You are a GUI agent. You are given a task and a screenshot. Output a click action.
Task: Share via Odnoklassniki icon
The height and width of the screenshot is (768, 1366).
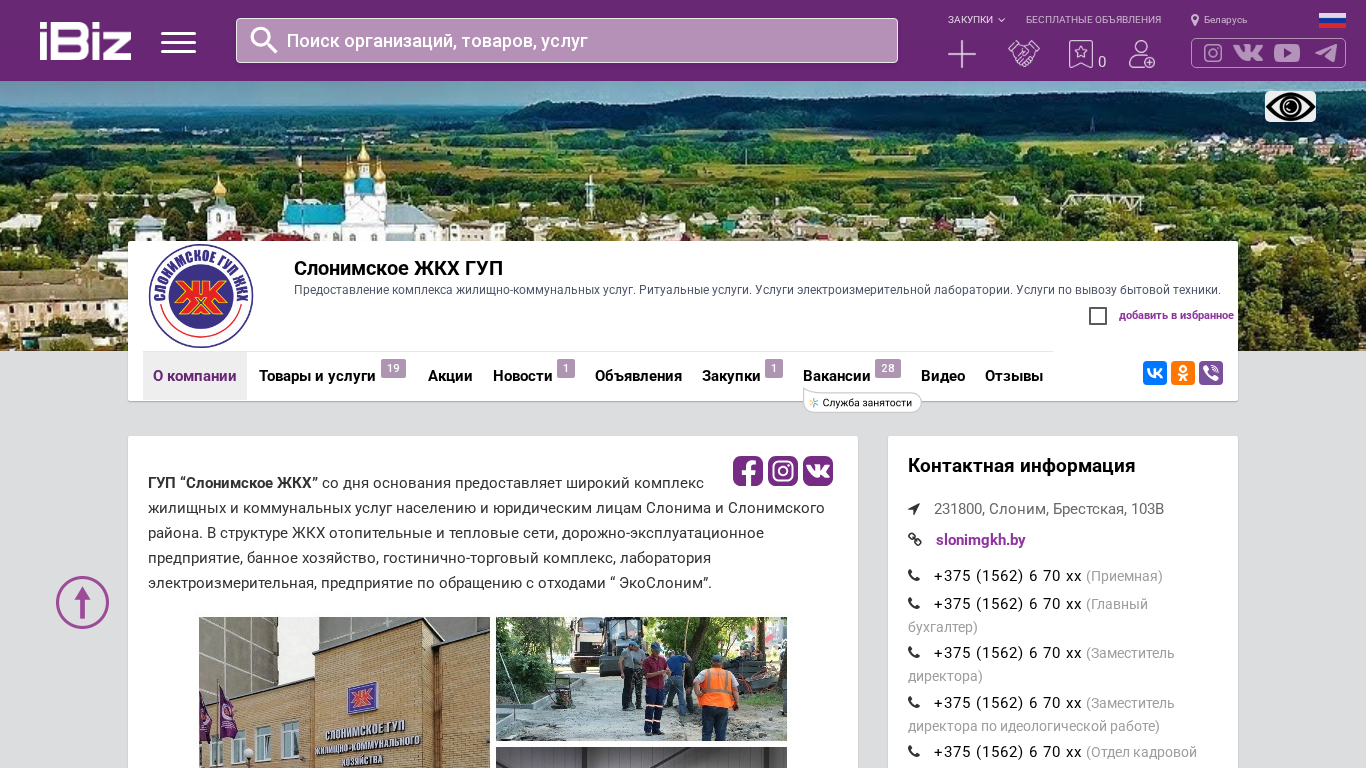click(x=1183, y=373)
